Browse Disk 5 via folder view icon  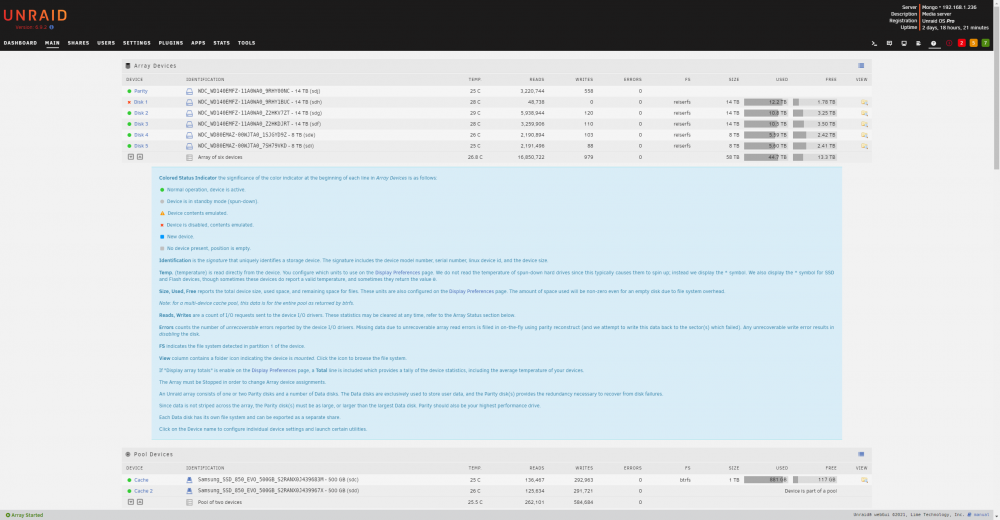click(x=864, y=146)
